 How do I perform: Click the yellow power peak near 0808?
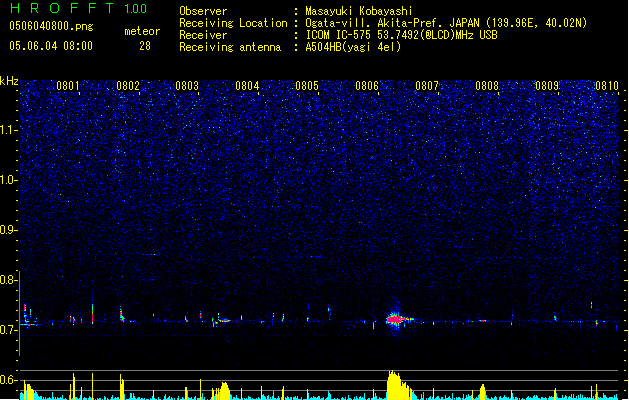[483, 392]
